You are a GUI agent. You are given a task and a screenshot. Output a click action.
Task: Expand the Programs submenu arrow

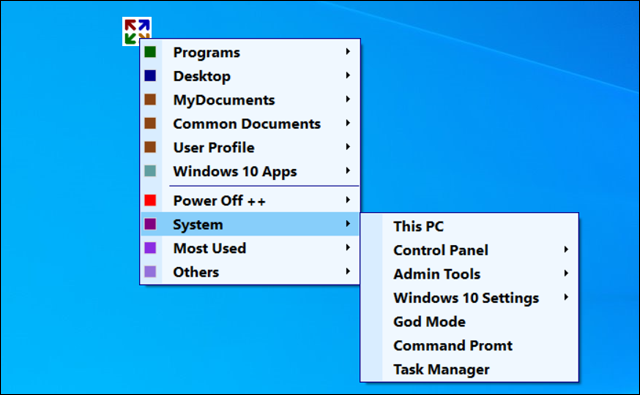point(348,51)
